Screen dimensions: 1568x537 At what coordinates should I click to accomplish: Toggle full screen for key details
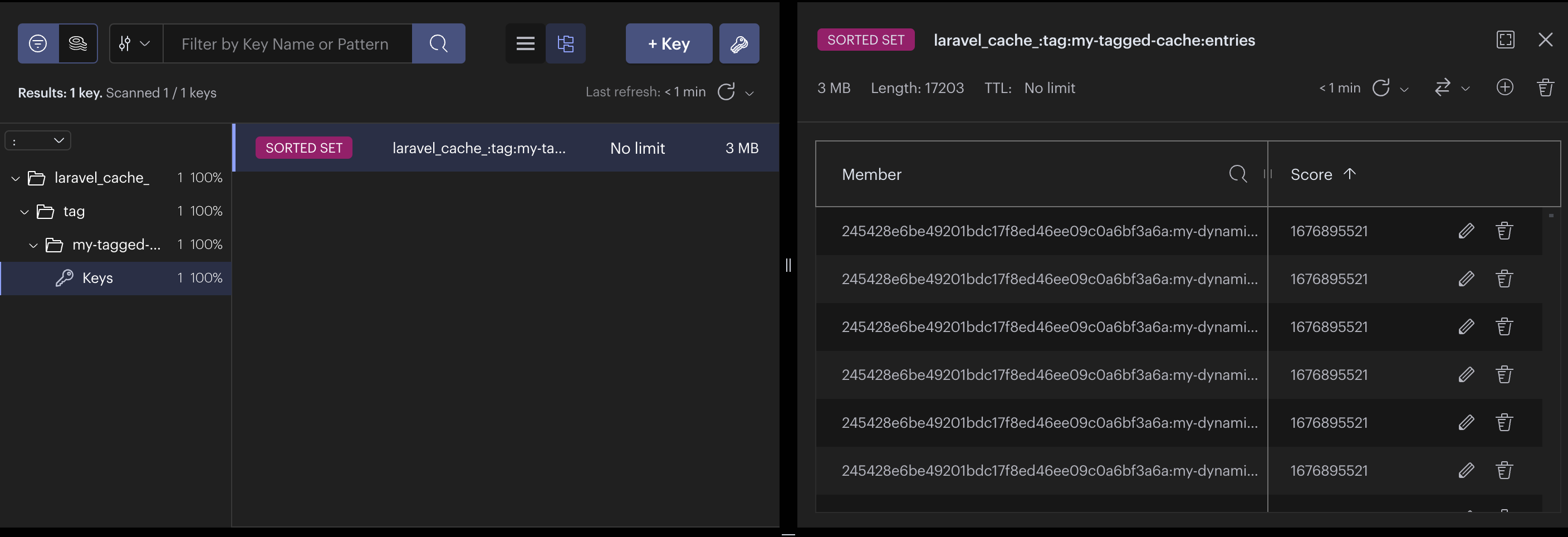tap(1505, 40)
